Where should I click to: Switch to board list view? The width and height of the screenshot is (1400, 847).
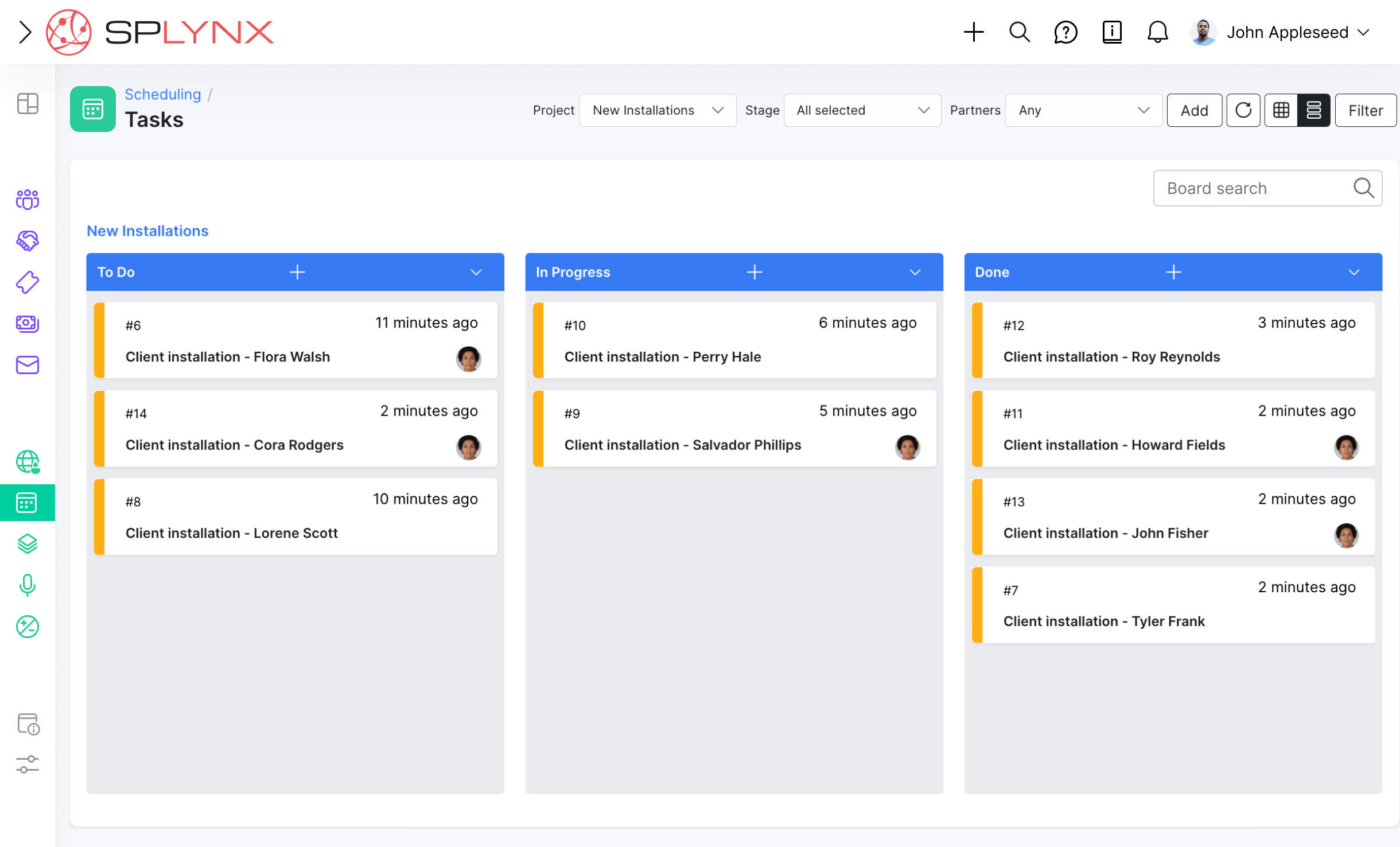click(x=1313, y=110)
